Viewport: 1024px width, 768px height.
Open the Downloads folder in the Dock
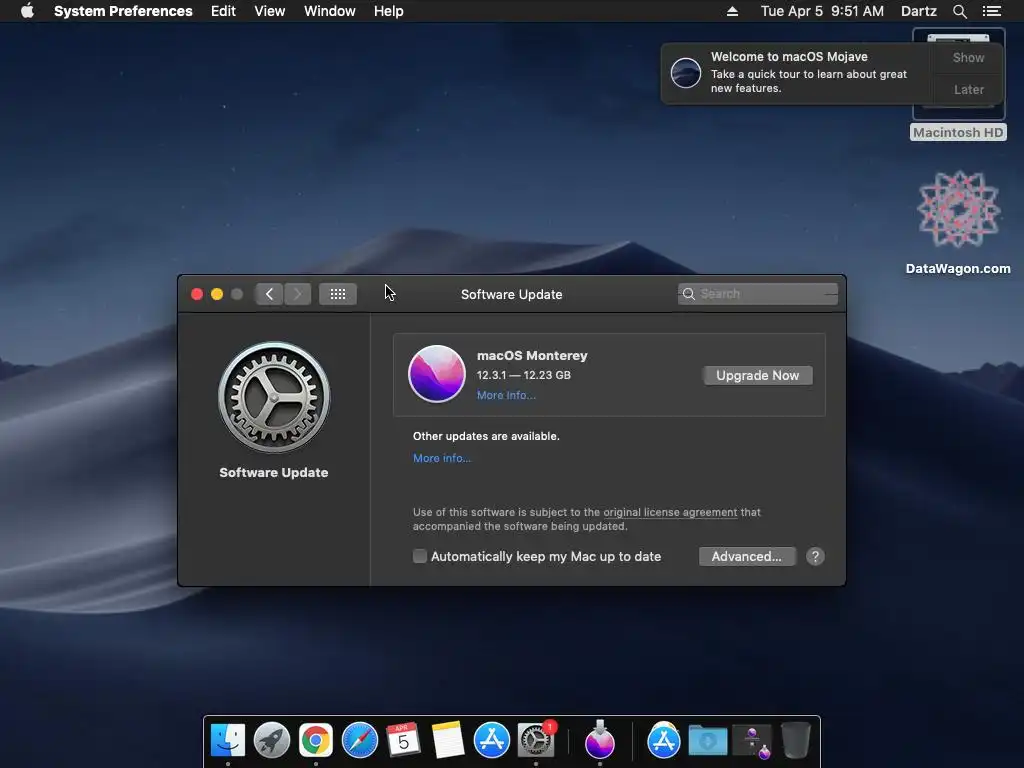click(x=708, y=741)
